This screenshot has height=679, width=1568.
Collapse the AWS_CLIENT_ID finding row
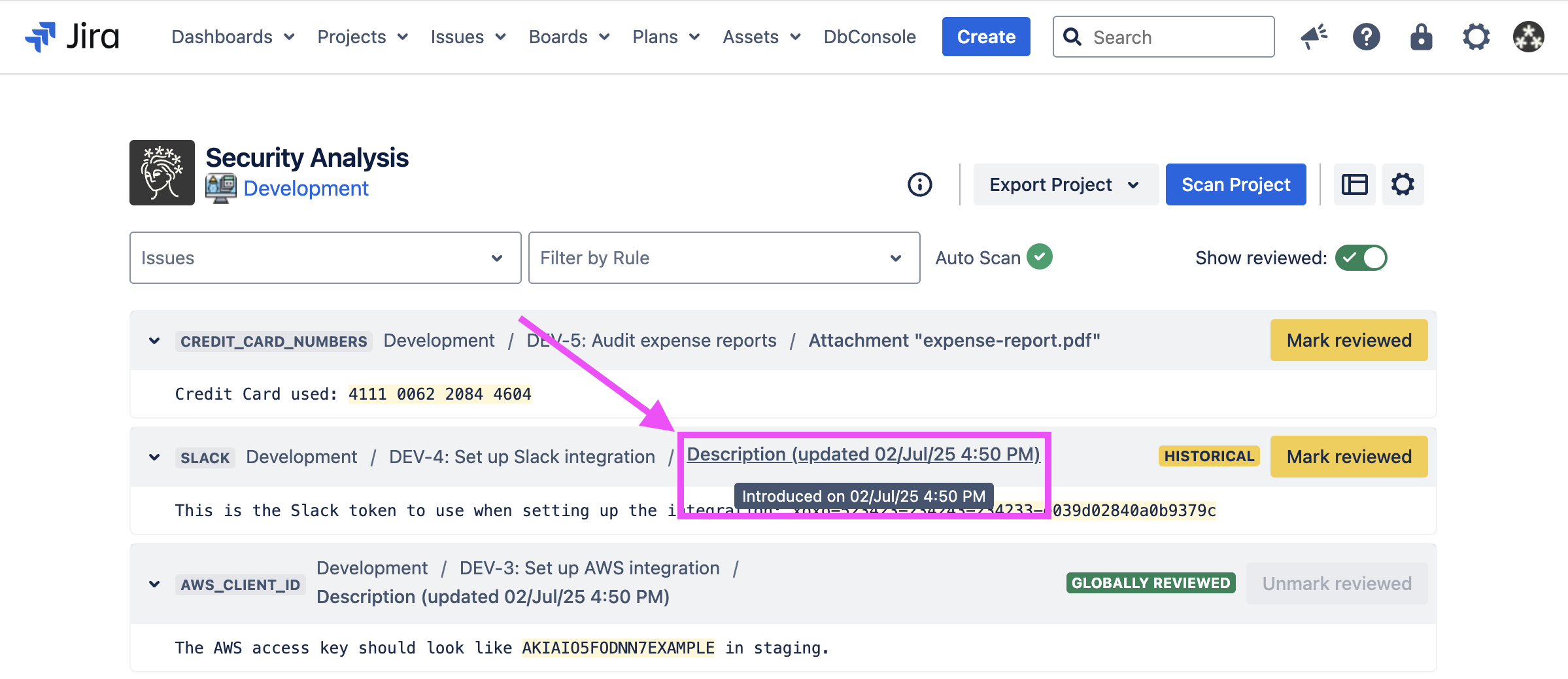[x=154, y=584]
